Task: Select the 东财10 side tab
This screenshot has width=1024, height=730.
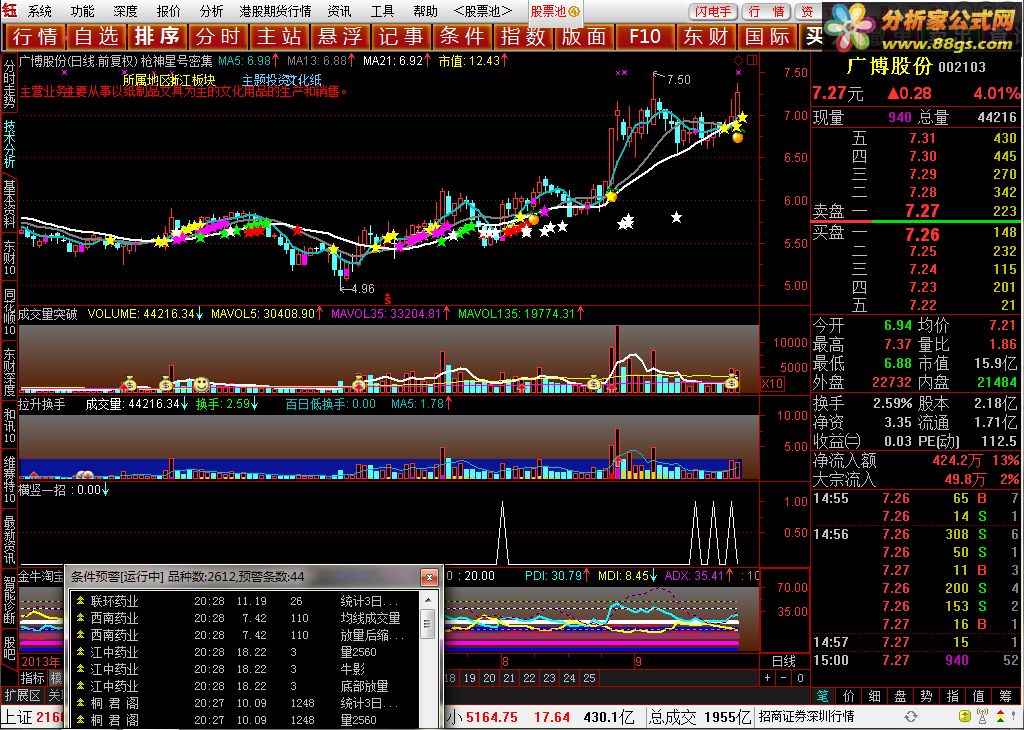Action: tap(9, 259)
